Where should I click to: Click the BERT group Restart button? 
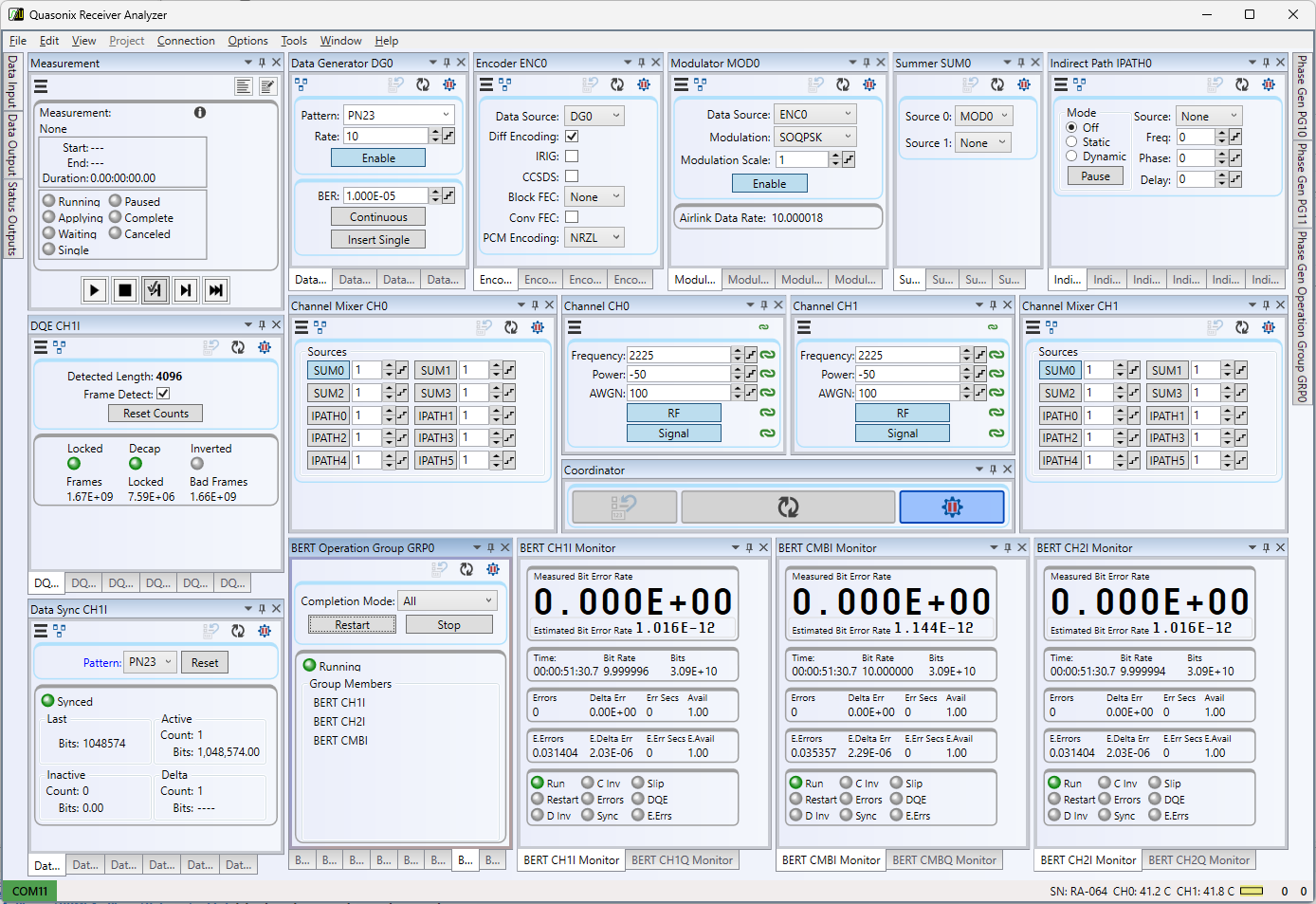pos(352,624)
